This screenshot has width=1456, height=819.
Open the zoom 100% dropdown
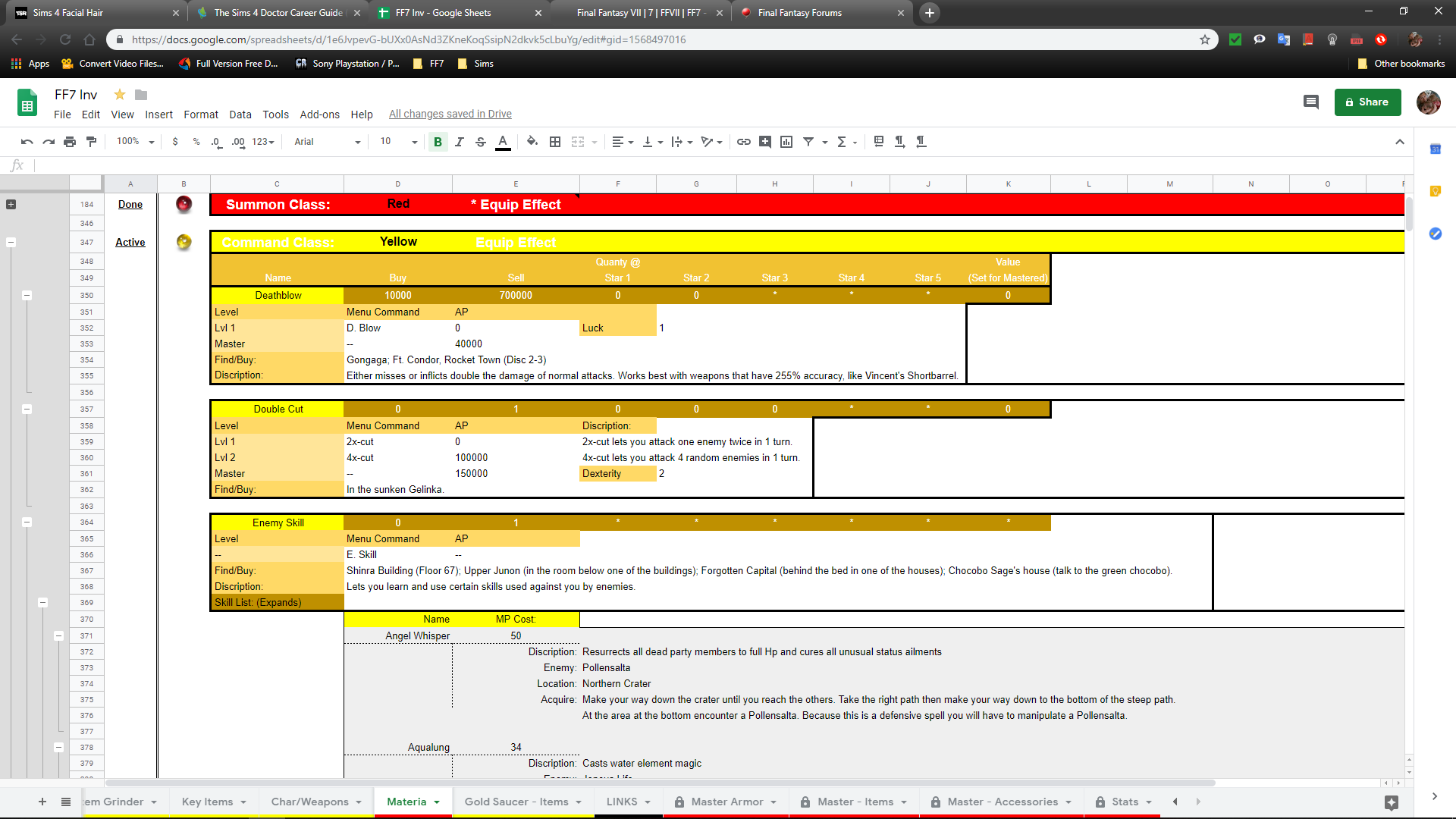[135, 142]
